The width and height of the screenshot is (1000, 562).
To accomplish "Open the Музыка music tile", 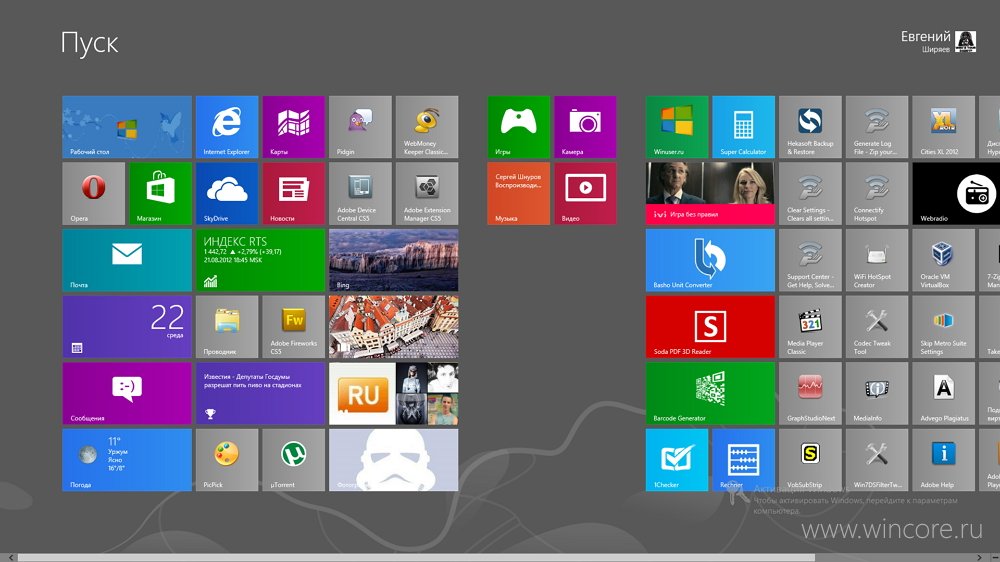I will [x=518, y=193].
